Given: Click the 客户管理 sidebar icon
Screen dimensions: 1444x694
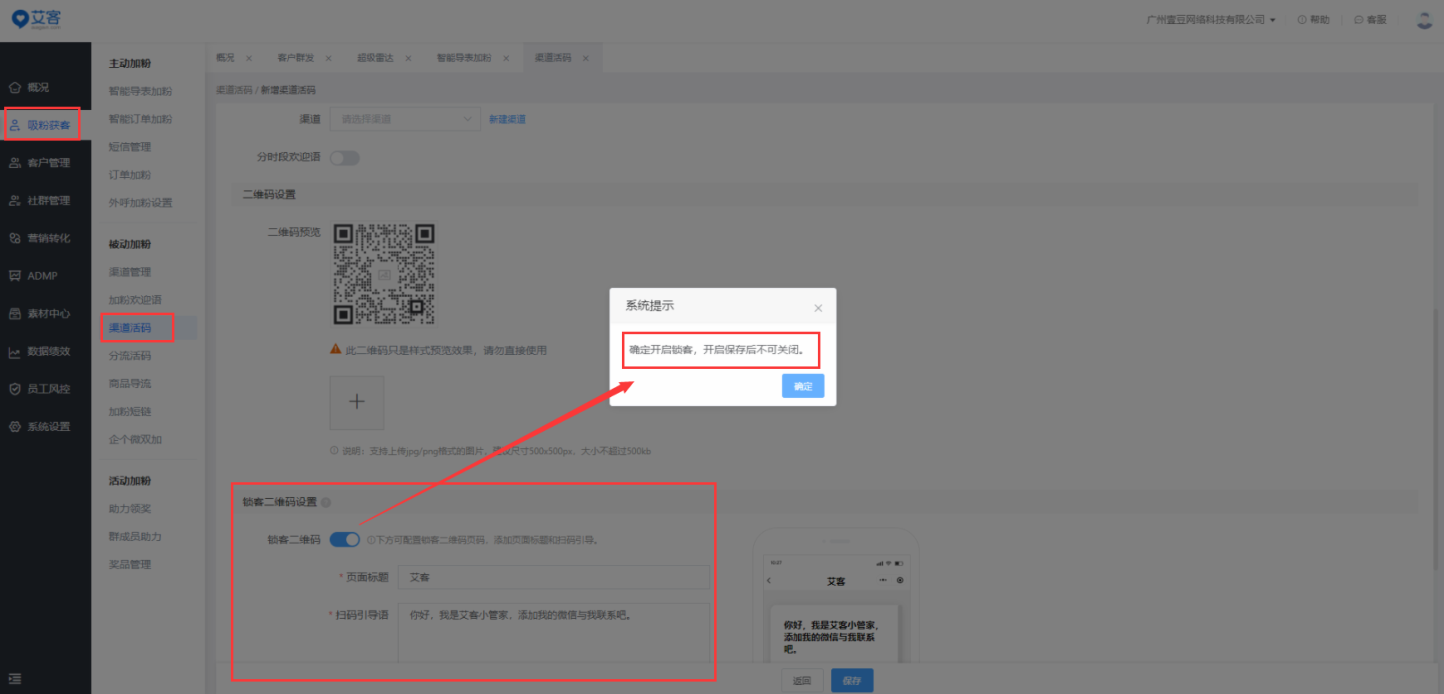Looking at the screenshot, I should coord(15,163).
